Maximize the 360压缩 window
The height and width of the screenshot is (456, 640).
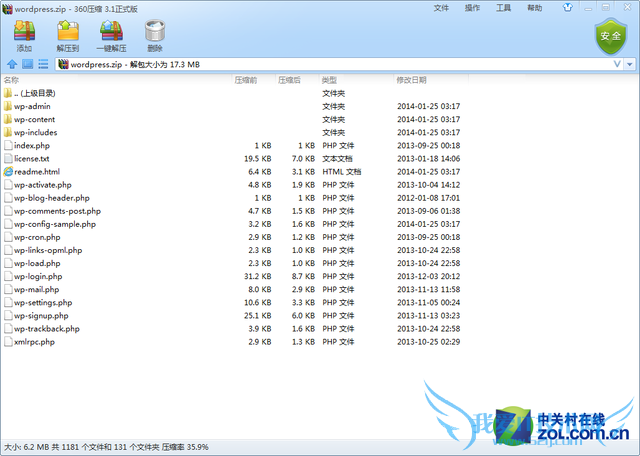606,8
